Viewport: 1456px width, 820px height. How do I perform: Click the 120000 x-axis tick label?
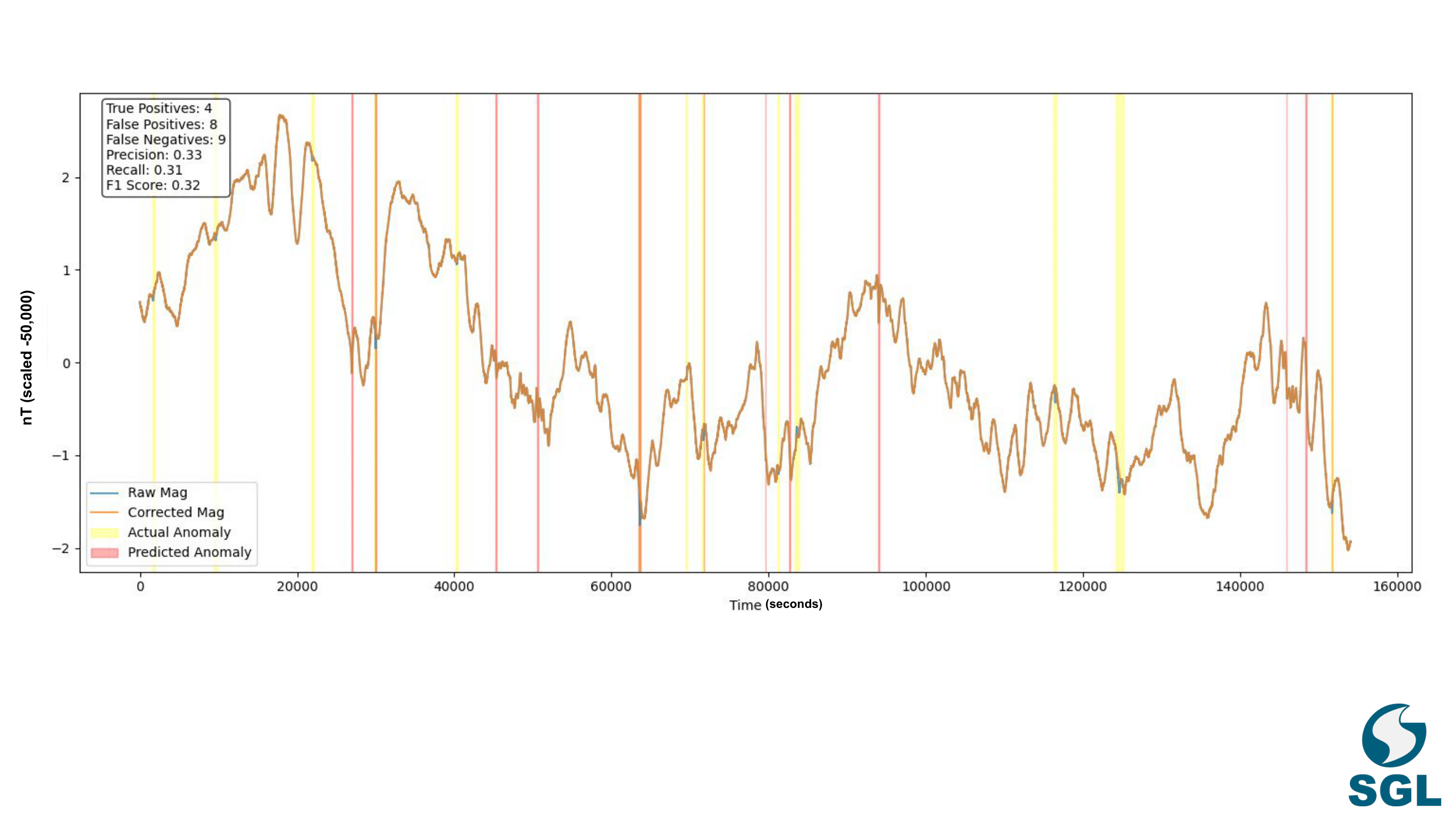click(1083, 587)
